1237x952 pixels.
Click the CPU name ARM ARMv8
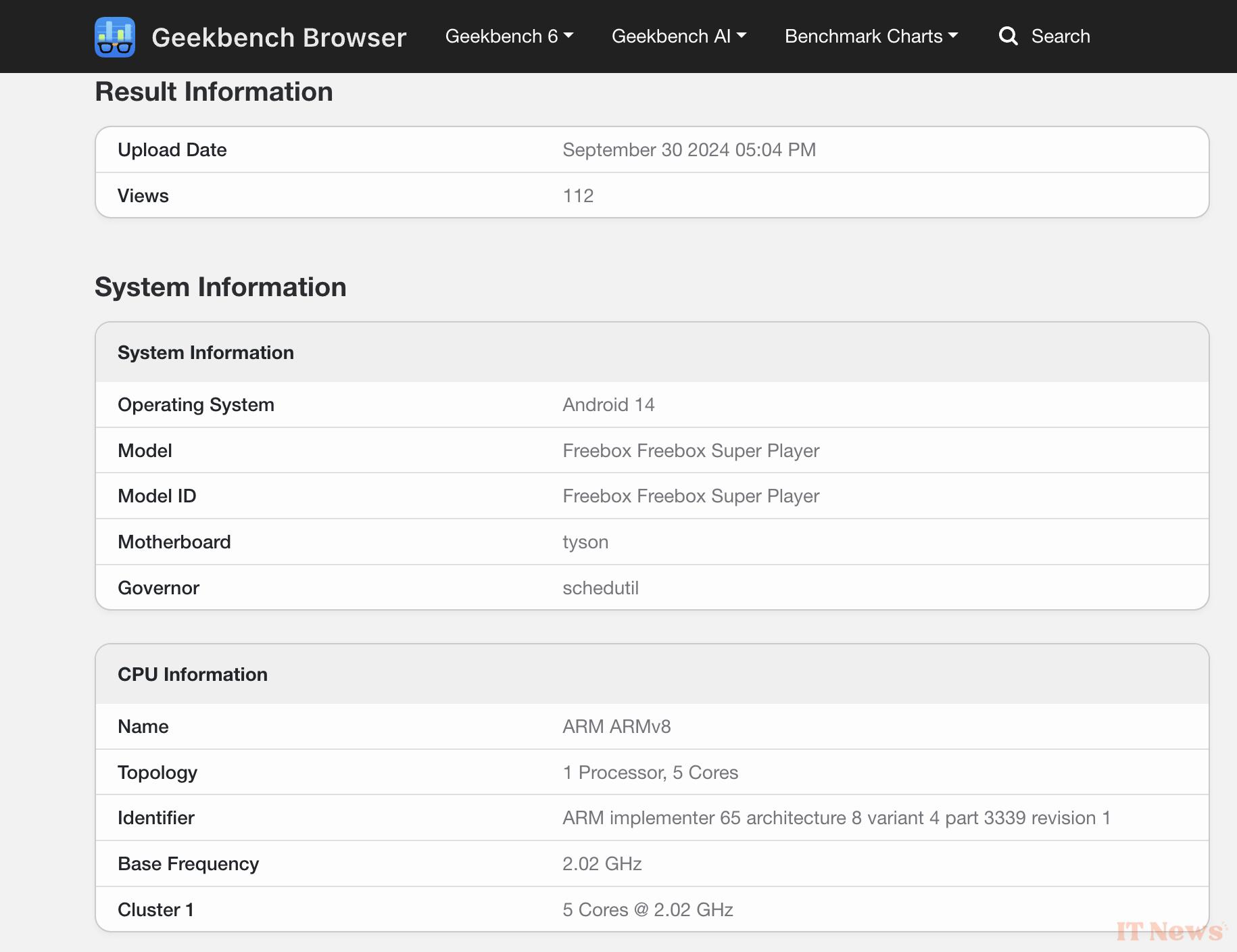[x=616, y=727]
